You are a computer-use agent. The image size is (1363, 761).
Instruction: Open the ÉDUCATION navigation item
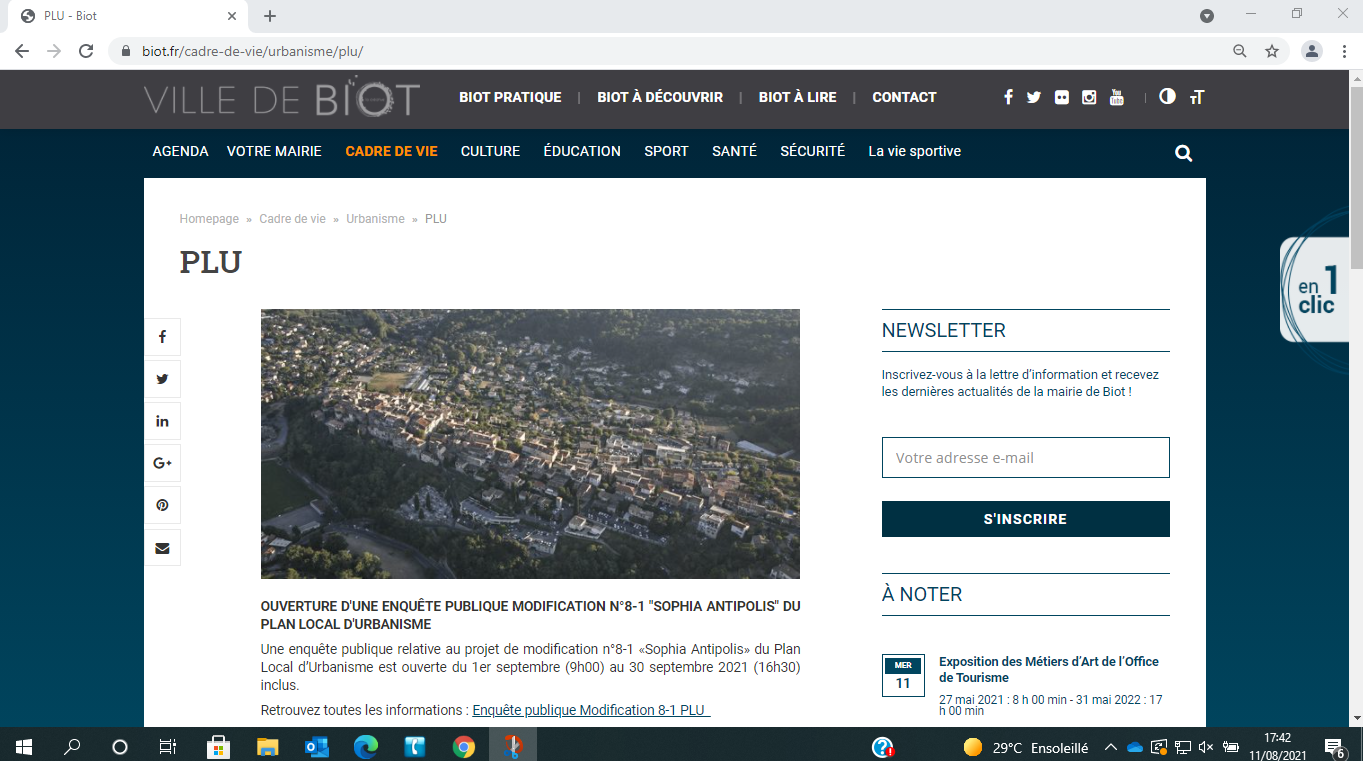[x=582, y=151]
